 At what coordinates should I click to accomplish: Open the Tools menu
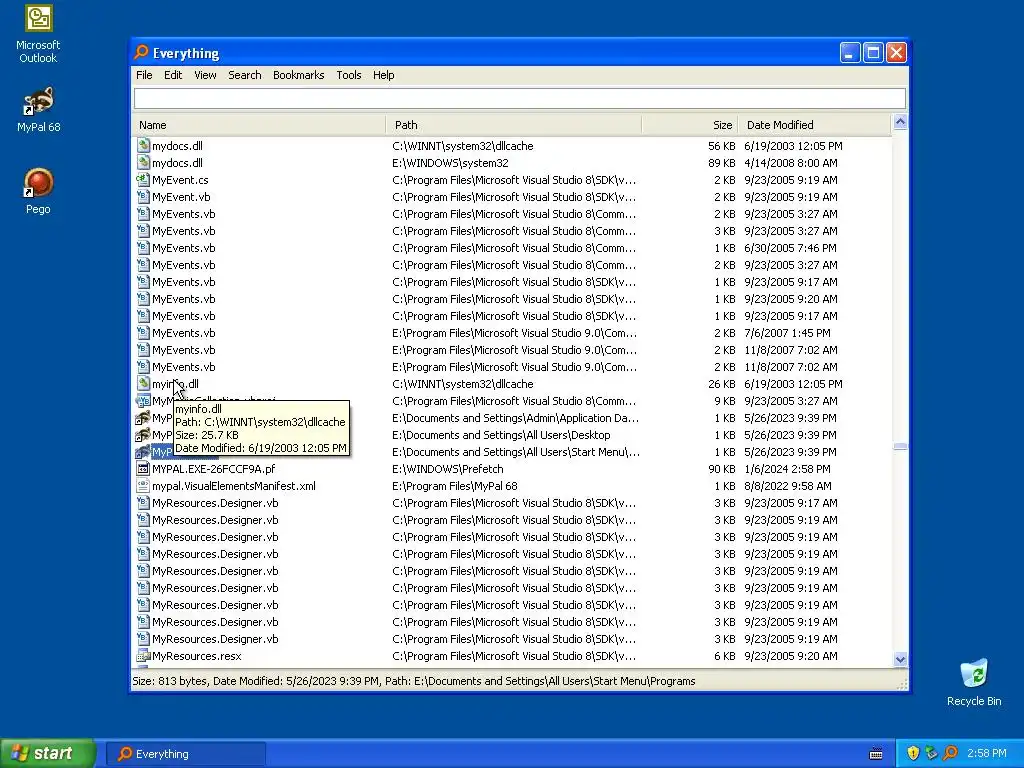349,75
